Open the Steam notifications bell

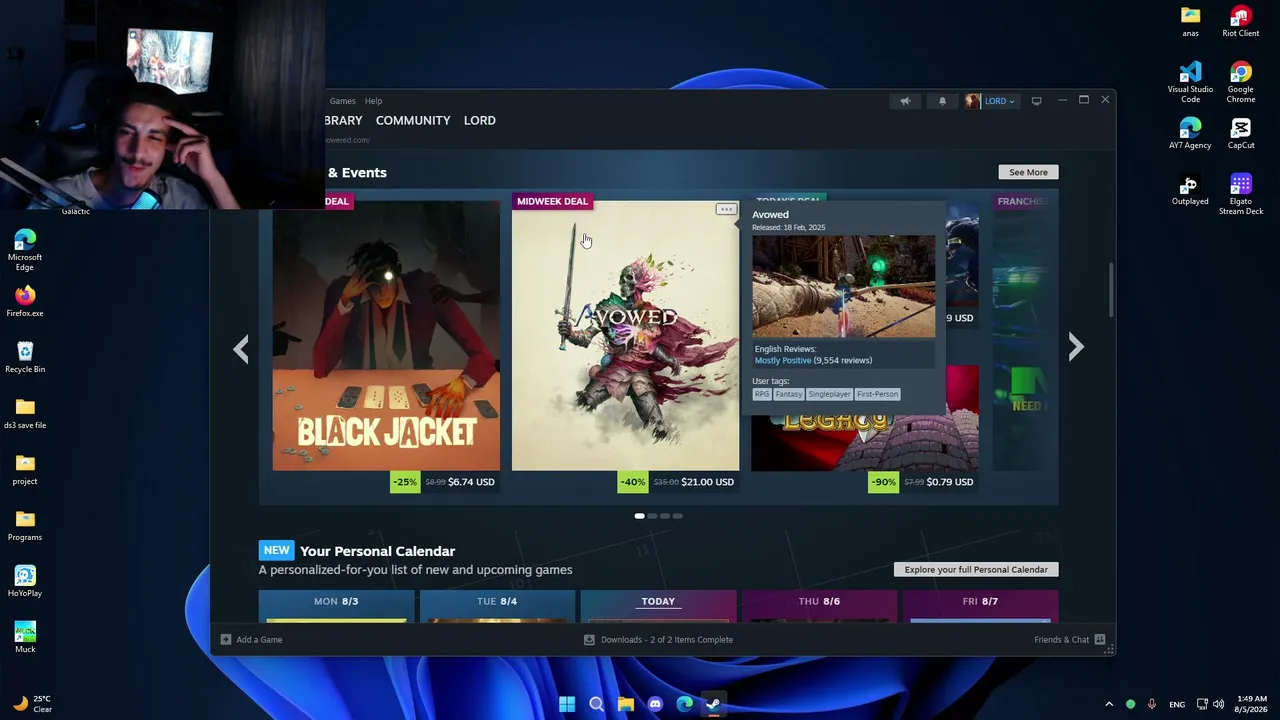(x=942, y=101)
